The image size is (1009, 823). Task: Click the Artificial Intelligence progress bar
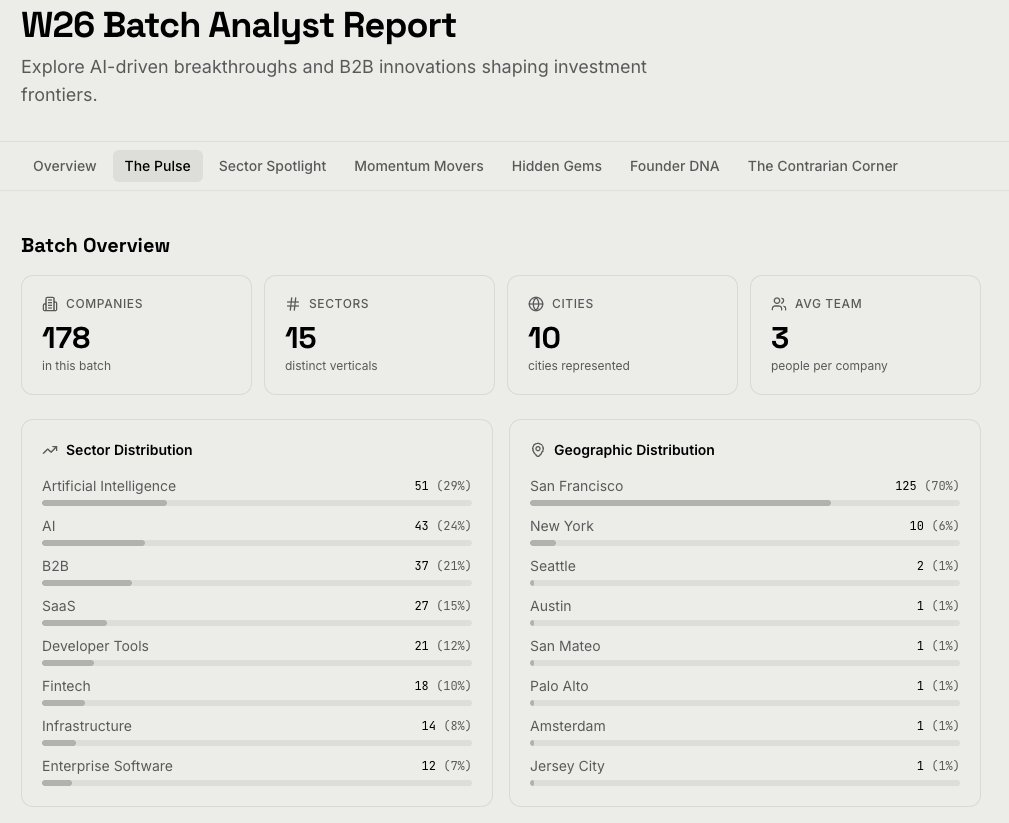click(257, 503)
